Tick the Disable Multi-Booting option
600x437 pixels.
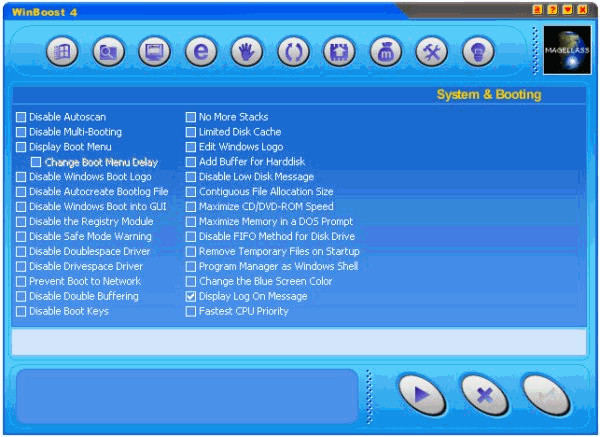[x=21, y=132]
